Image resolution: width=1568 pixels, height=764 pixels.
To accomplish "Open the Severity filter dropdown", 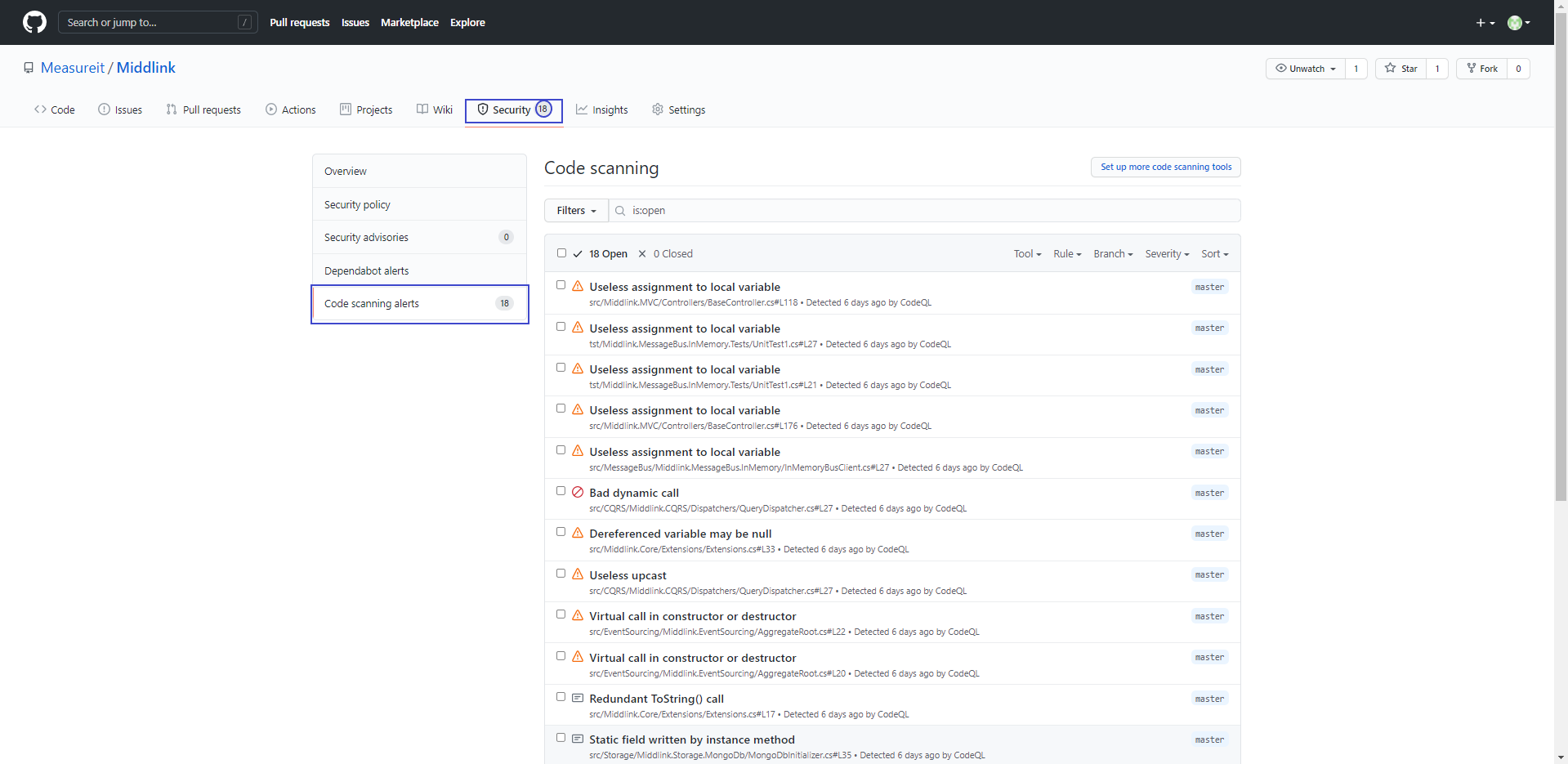I will (x=1167, y=254).
